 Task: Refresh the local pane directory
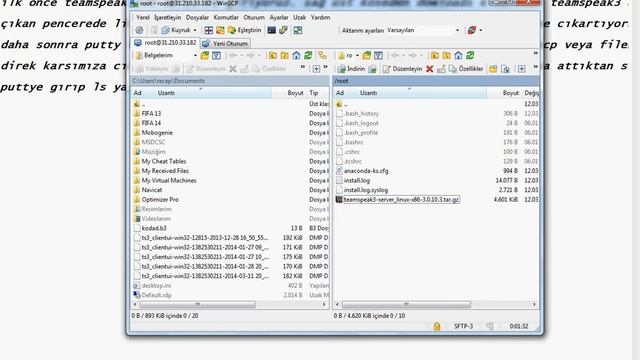click(308, 56)
